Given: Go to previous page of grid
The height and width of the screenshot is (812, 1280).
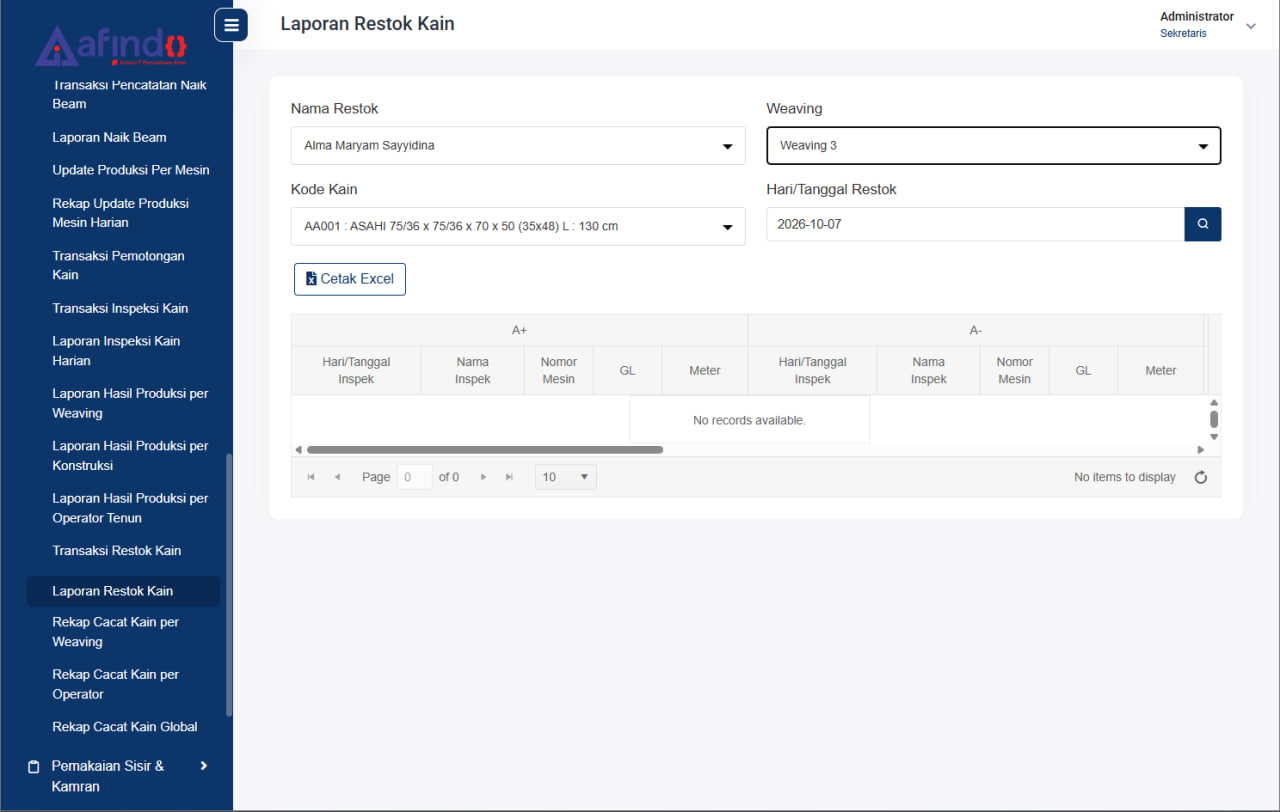Looking at the screenshot, I should tap(337, 477).
